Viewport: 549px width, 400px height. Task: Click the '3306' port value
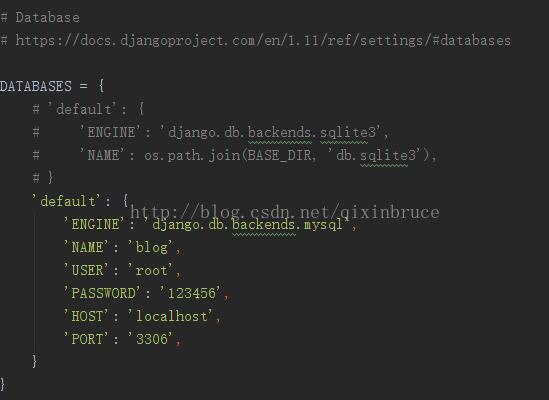[152, 339]
